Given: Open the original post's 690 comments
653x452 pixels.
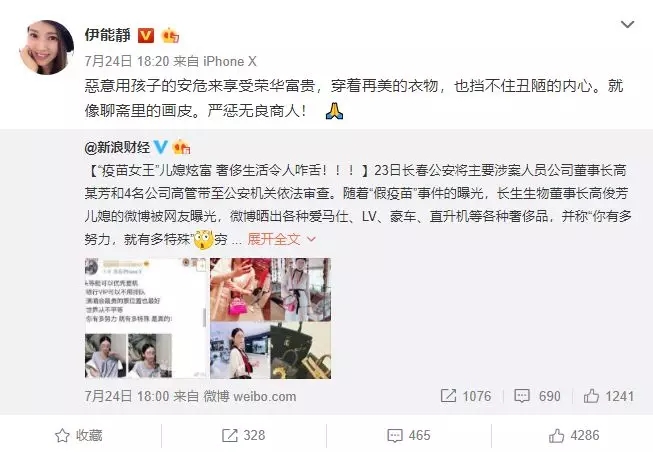Looking at the screenshot, I should pos(537,396).
